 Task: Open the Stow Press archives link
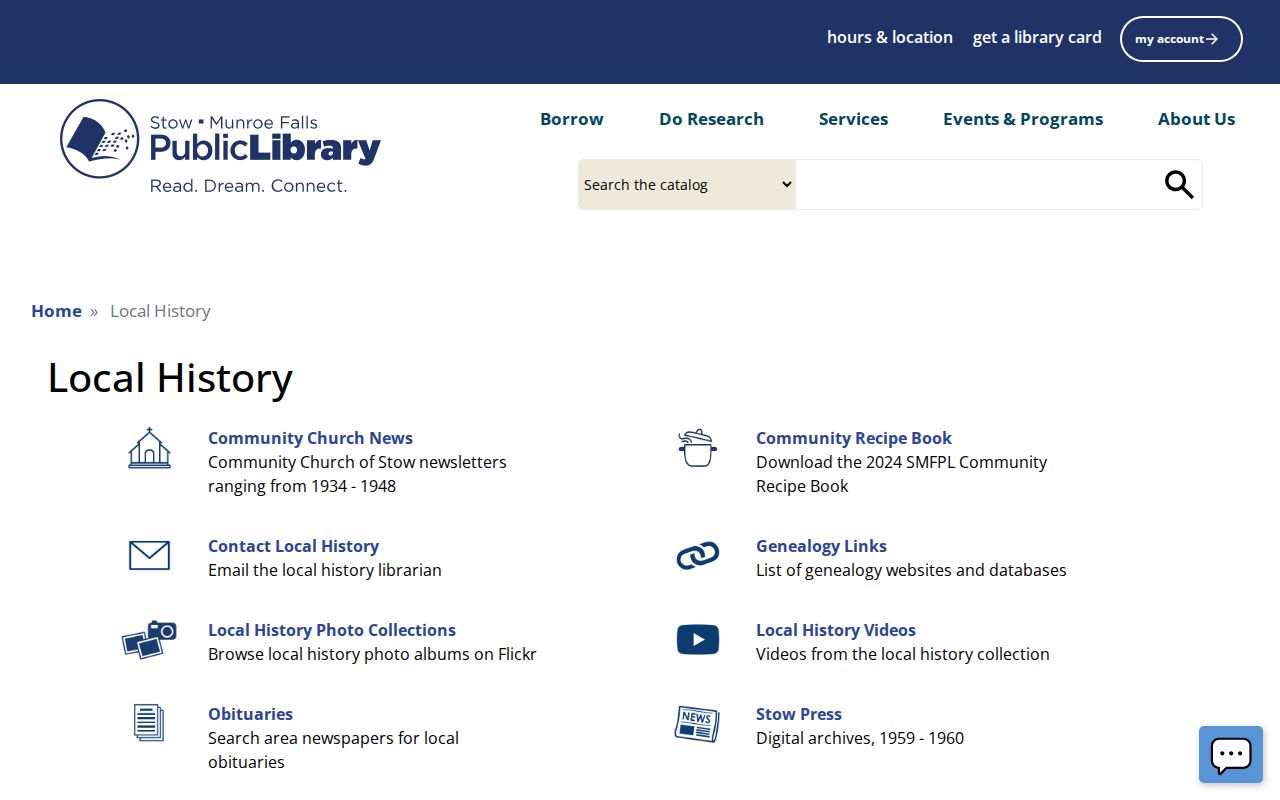tap(799, 714)
